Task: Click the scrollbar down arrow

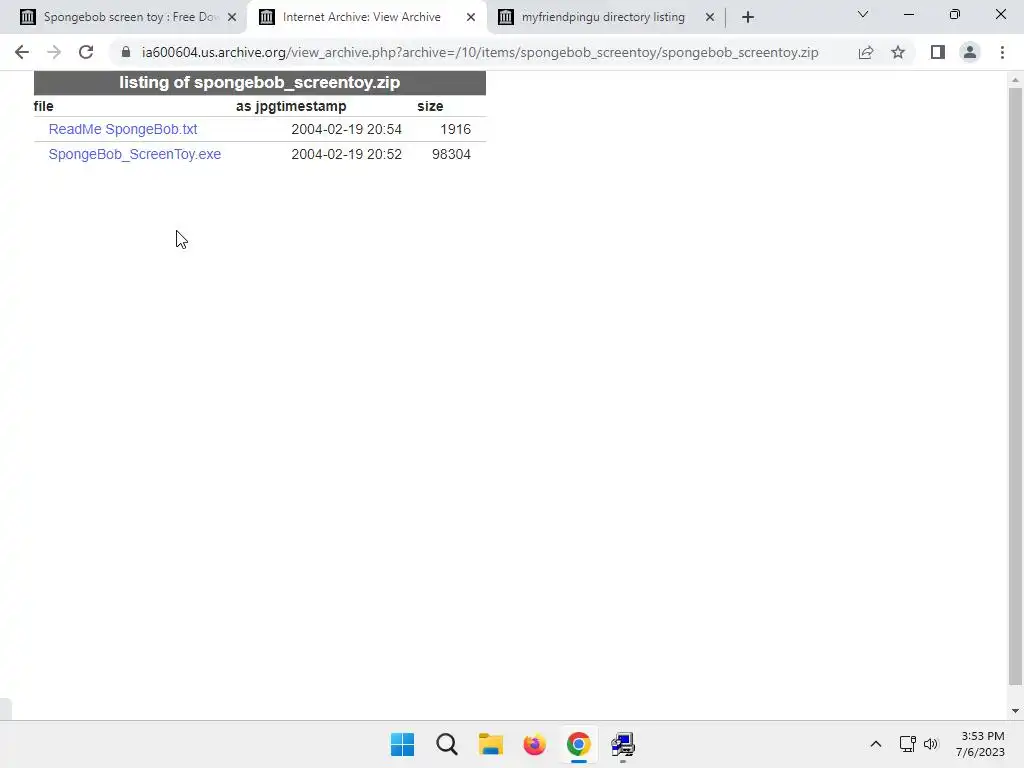Action: click(x=1015, y=711)
